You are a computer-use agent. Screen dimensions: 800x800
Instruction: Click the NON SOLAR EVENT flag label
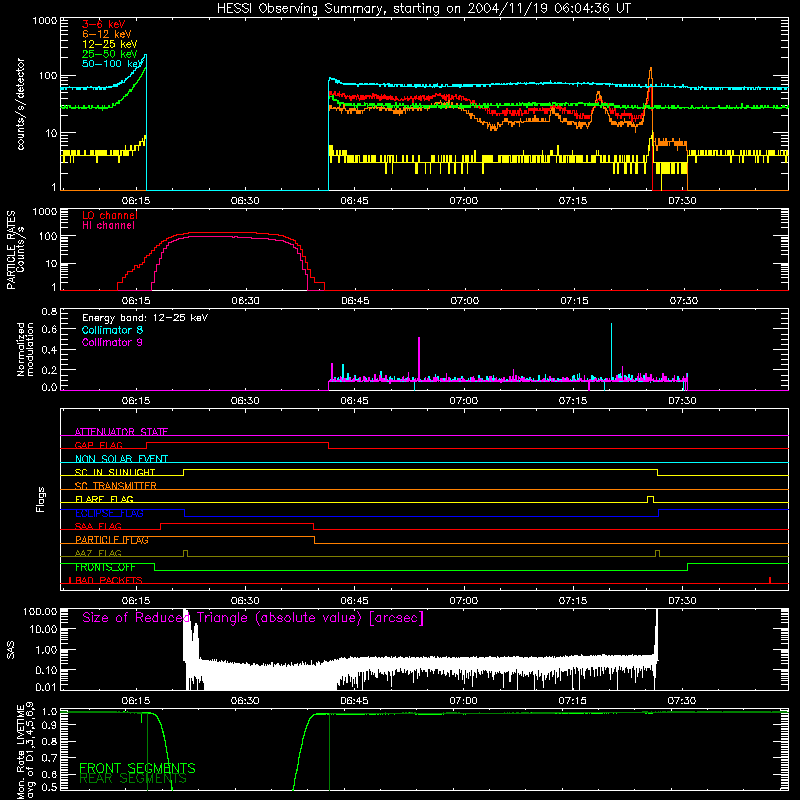pos(121,459)
